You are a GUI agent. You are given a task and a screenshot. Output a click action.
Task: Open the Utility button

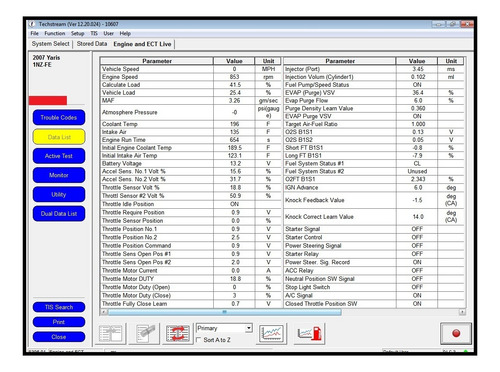coord(59,194)
